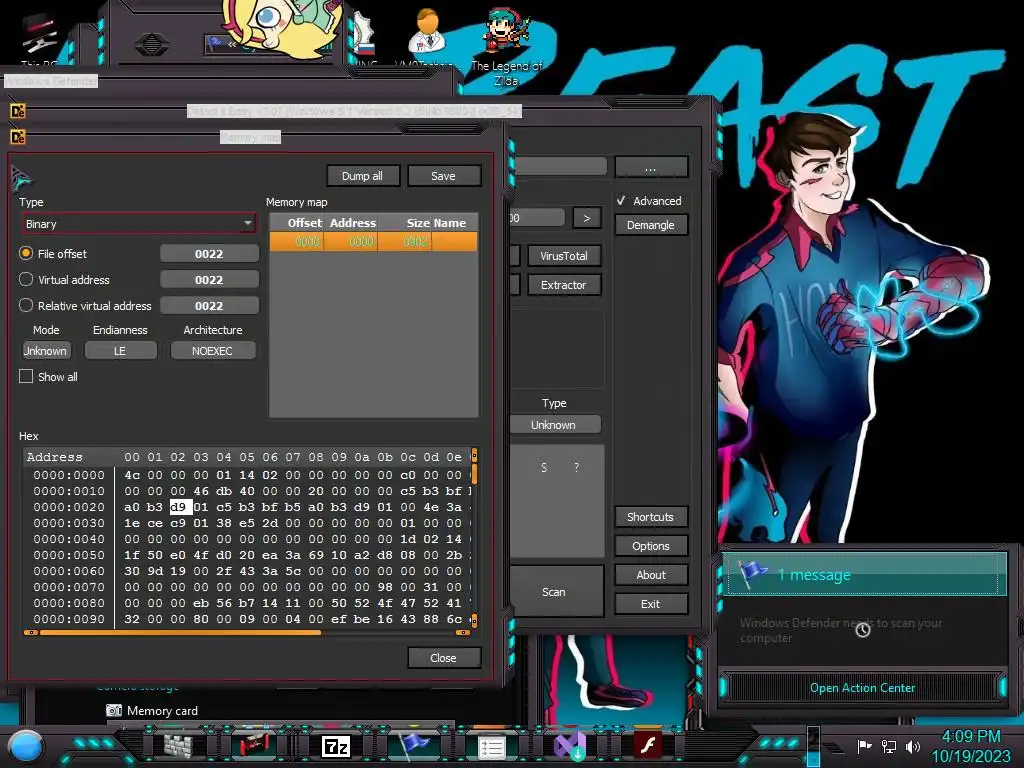Uncheck the Advanced checkbox
The height and width of the screenshot is (768, 1024).
pos(621,200)
